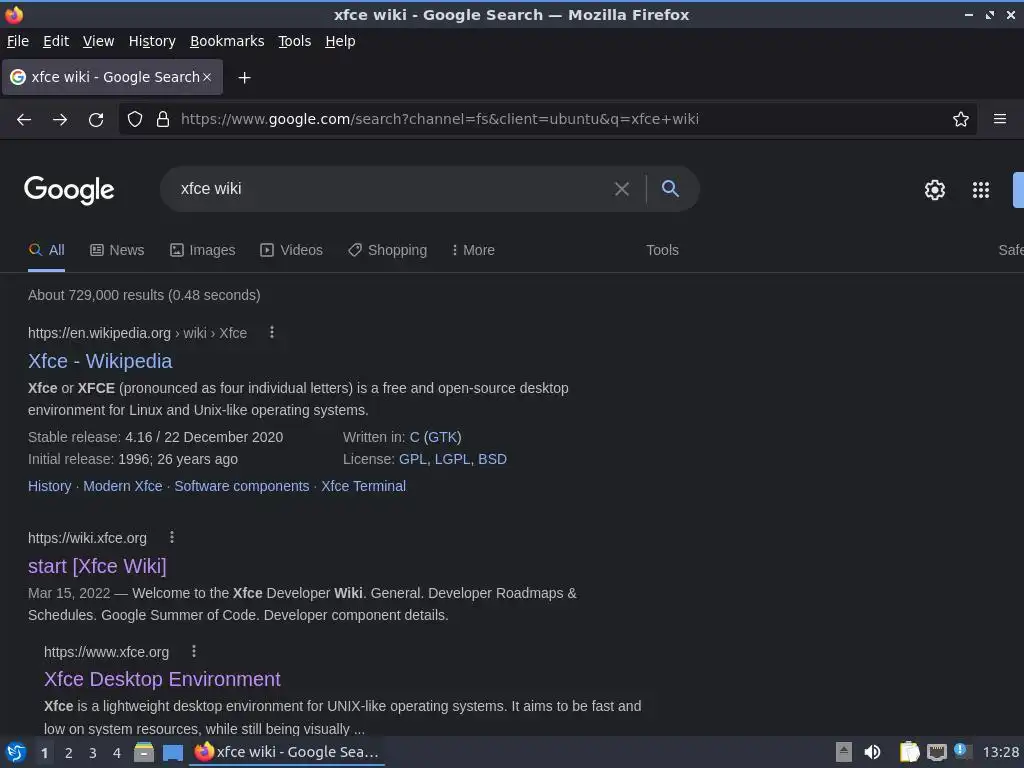Select the All results tab

point(46,250)
